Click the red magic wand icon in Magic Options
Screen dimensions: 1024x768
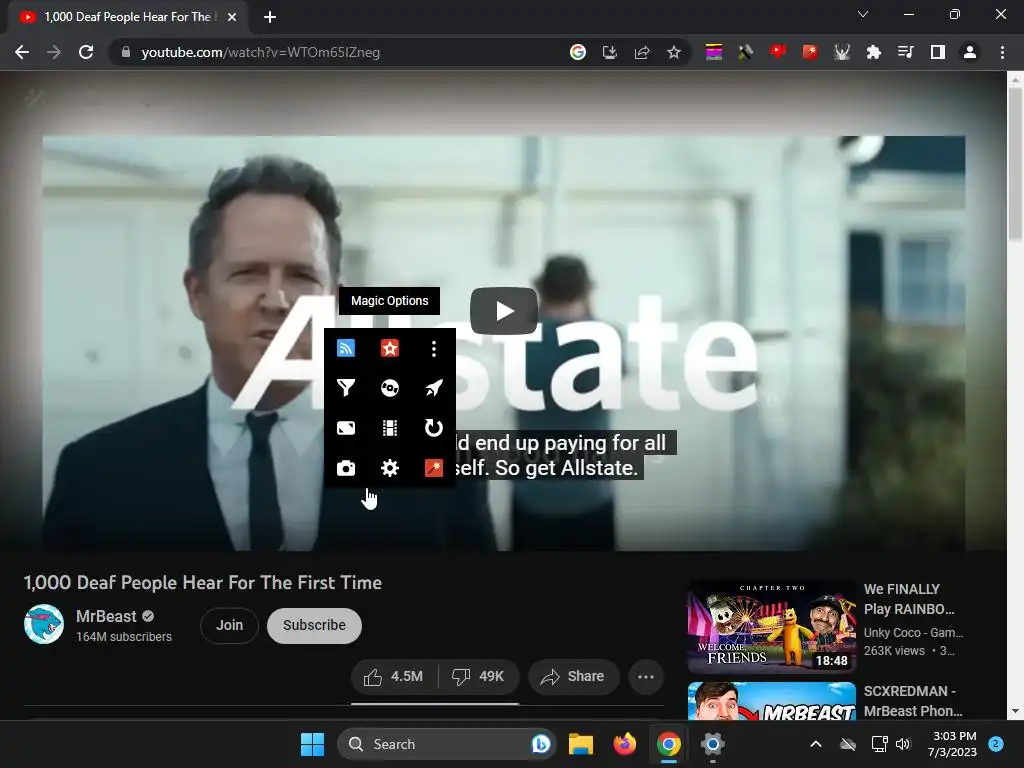click(x=434, y=468)
